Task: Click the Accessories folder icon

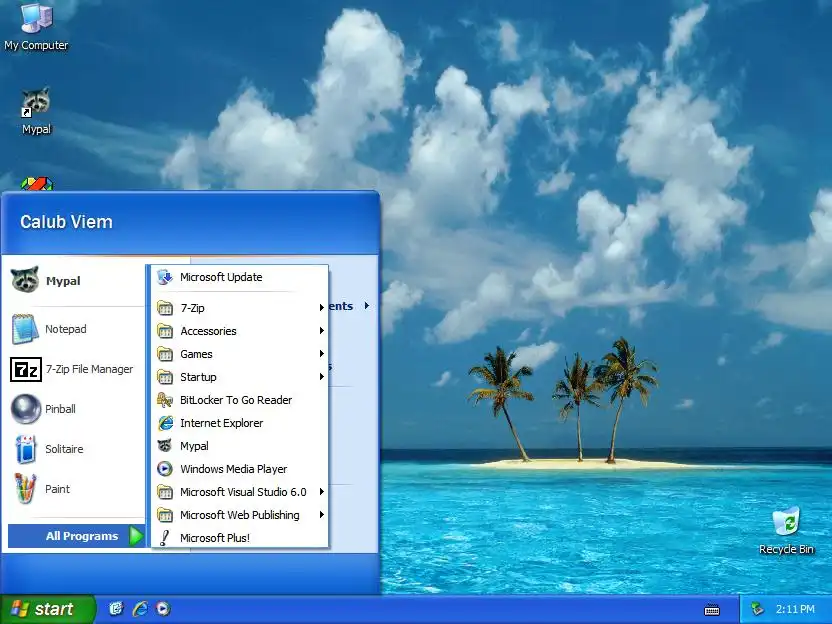Action: [x=165, y=331]
